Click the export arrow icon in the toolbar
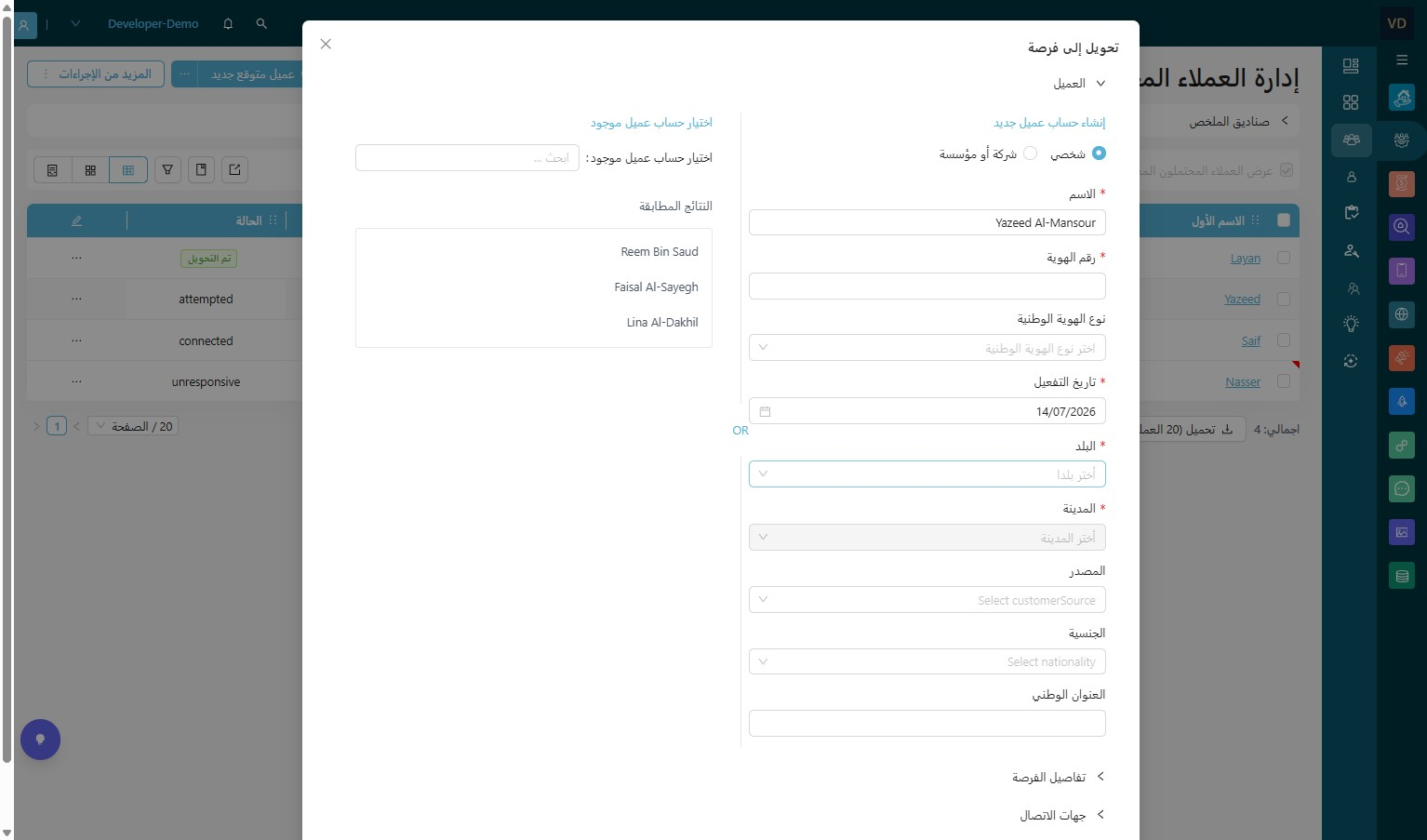Screen dimensions: 1427x840 coord(234,170)
